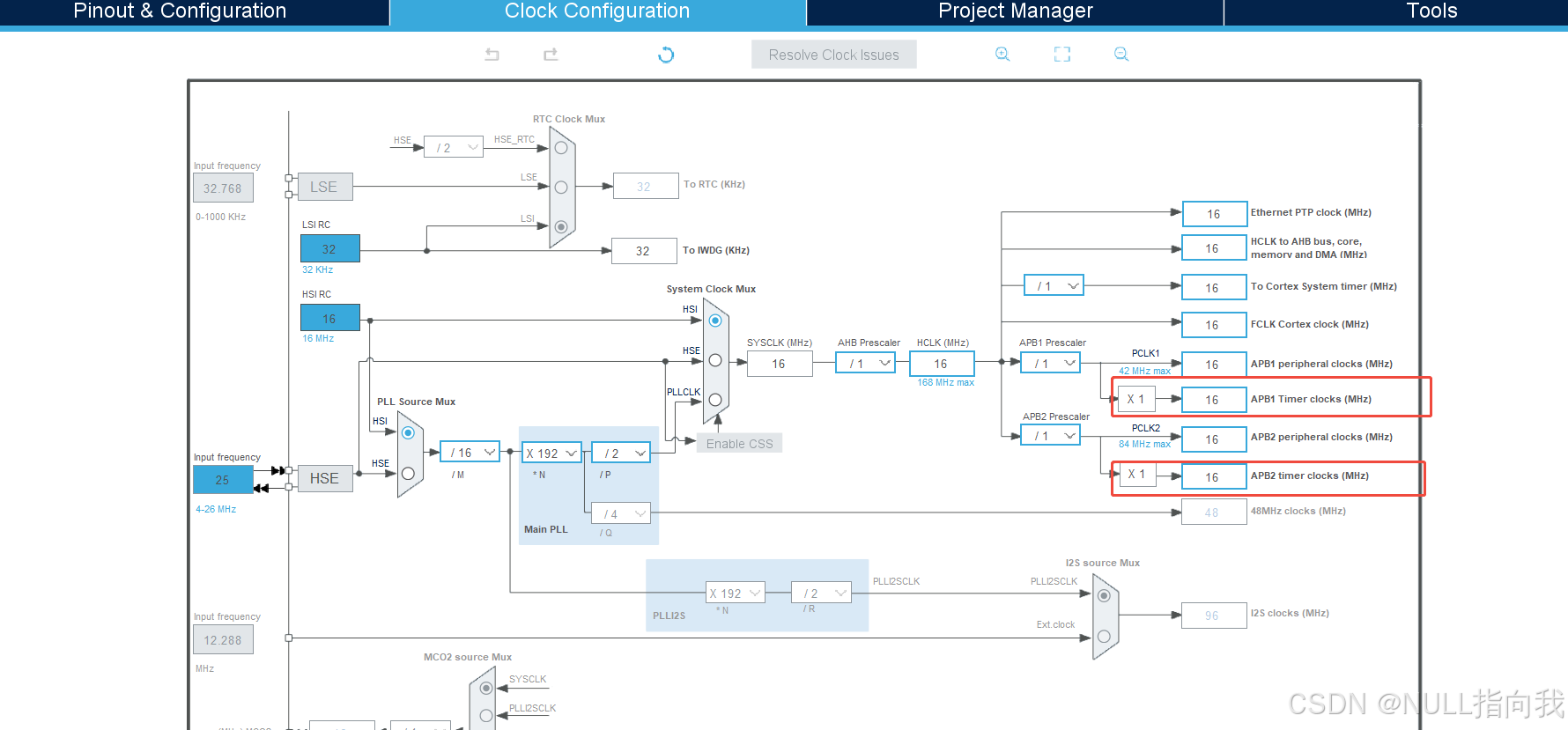
Task: Click the HCLK to AHB bus value box
Action: (x=1214, y=248)
